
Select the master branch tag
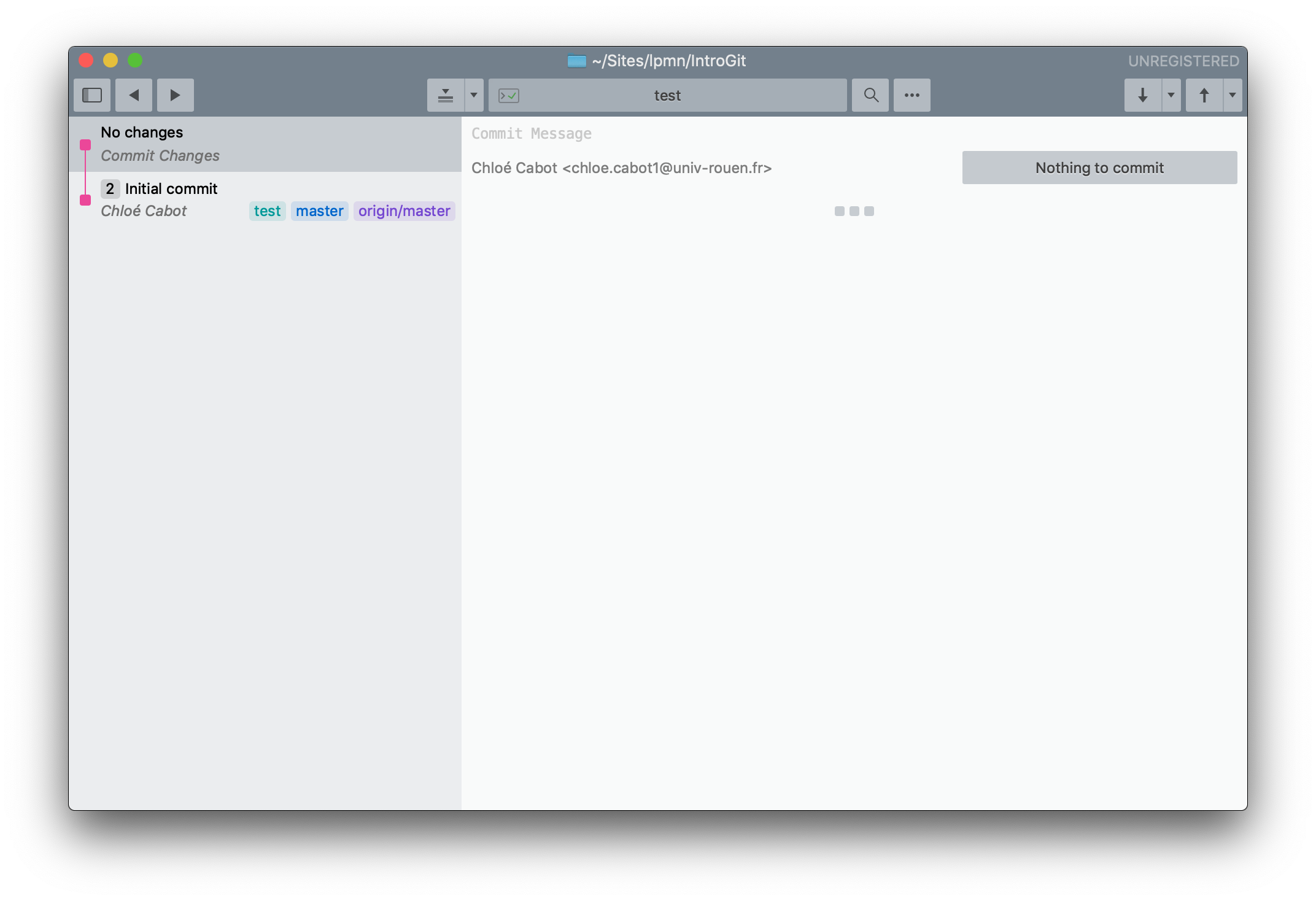pyautogui.click(x=319, y=210)
